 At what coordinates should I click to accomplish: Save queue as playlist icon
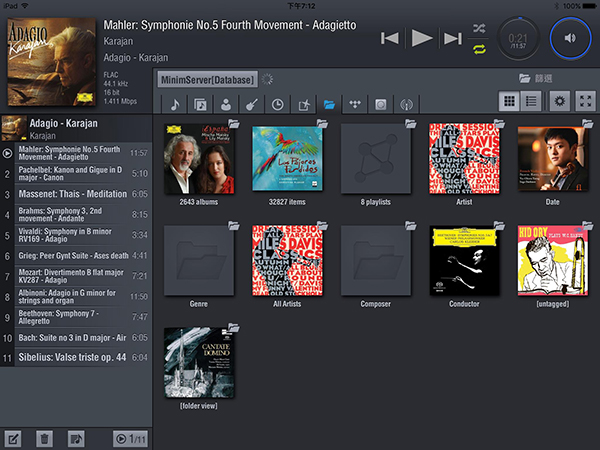(x=76, y=439)
